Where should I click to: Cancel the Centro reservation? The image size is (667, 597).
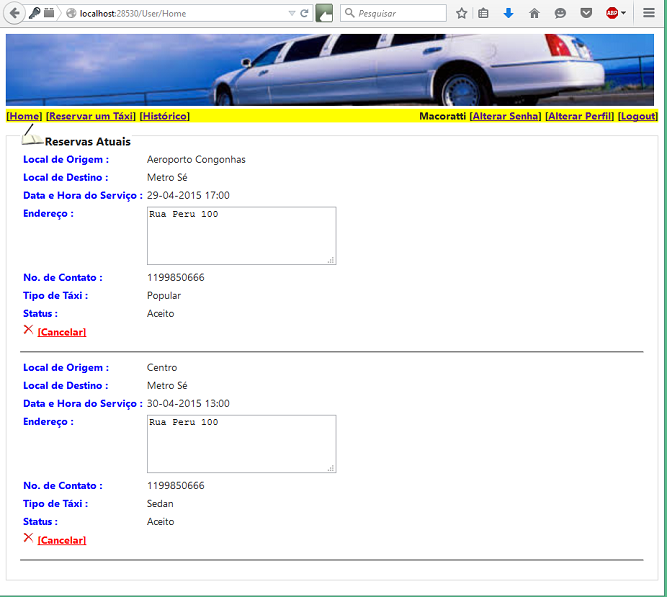point(62,540)
